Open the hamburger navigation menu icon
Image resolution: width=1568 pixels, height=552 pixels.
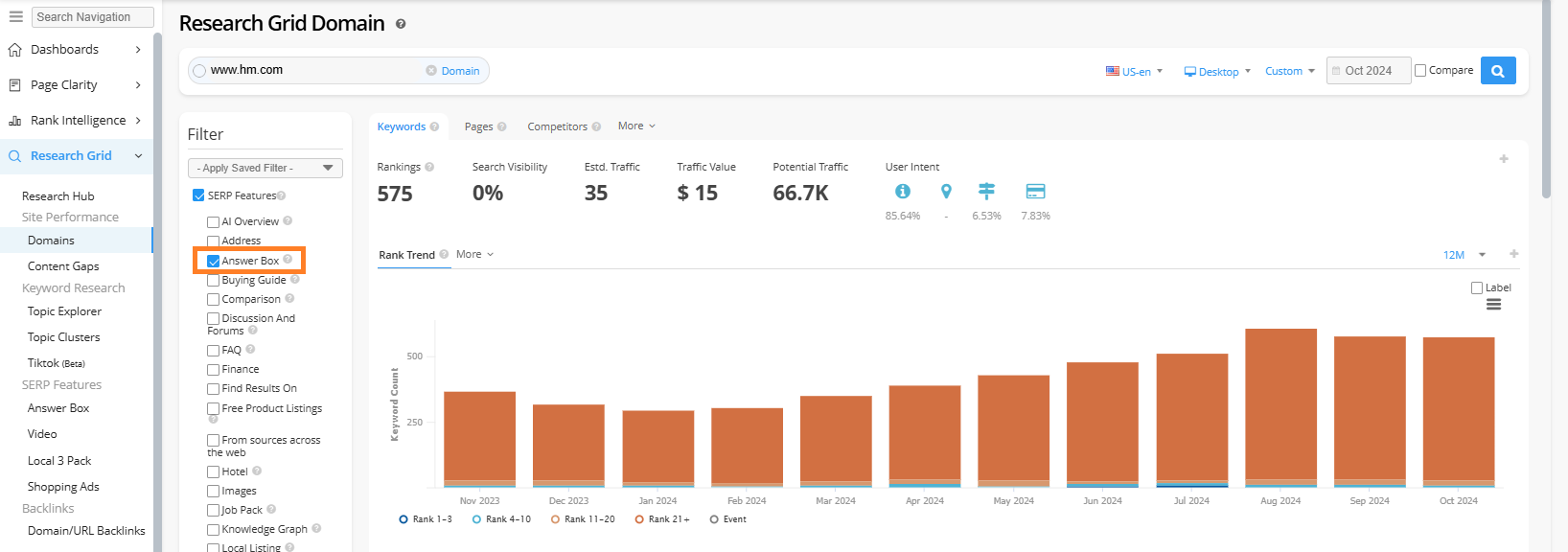(x=15, y=16)
